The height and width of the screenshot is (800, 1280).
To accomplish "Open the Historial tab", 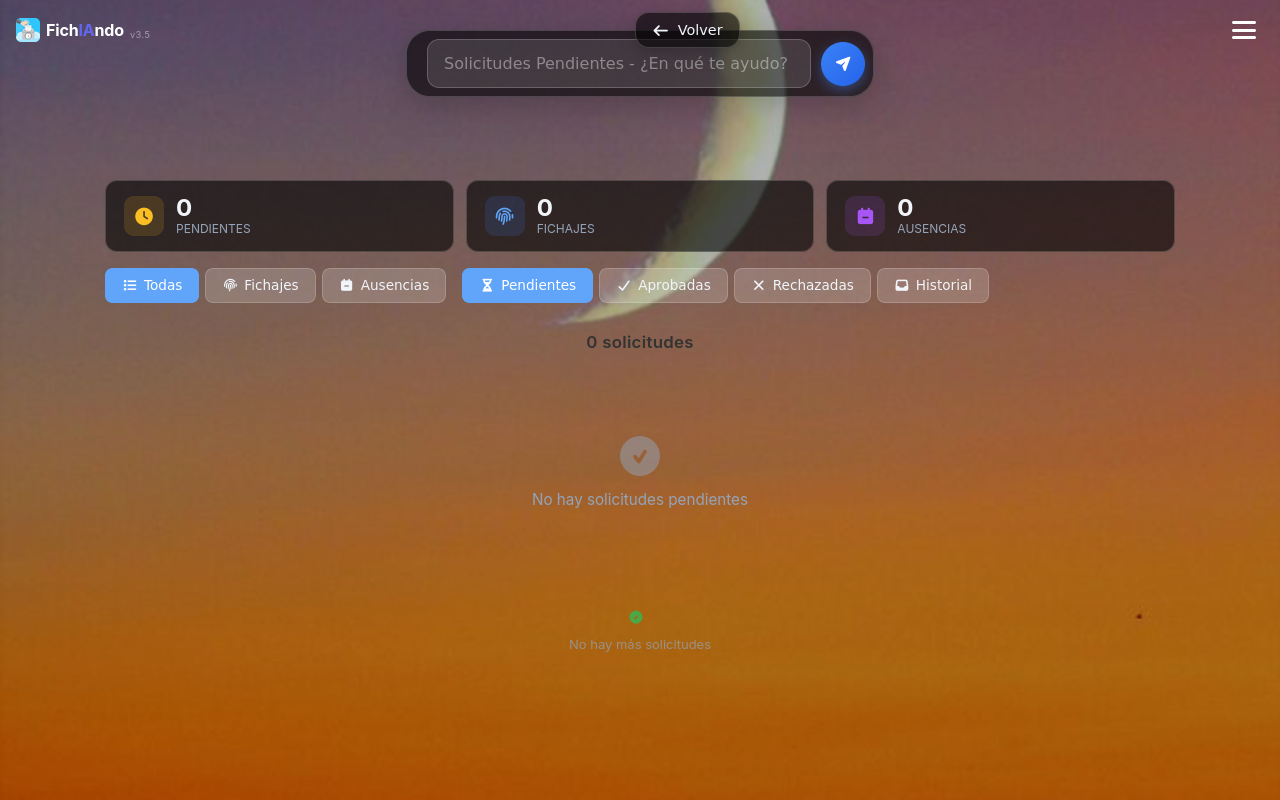I will point(933,285).
